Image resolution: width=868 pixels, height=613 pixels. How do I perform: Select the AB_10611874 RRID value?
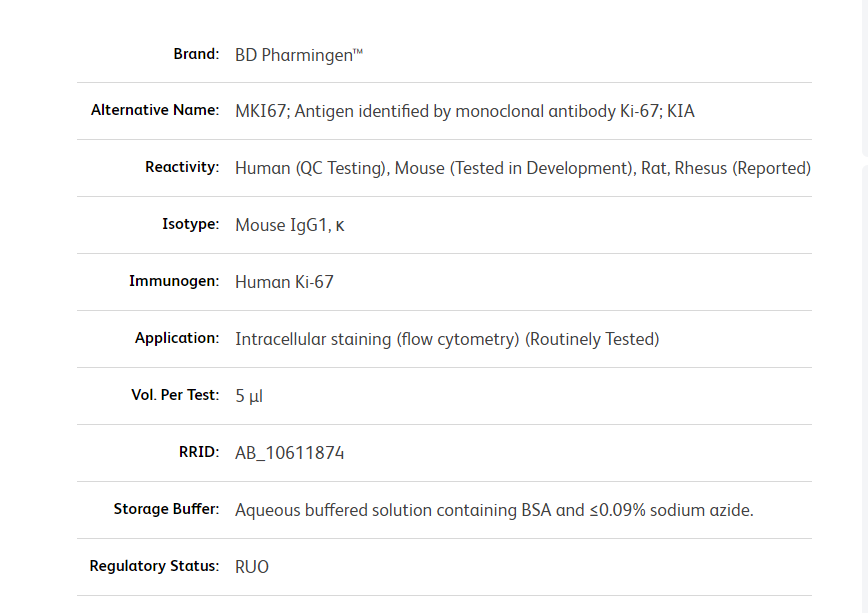(289, 453)
